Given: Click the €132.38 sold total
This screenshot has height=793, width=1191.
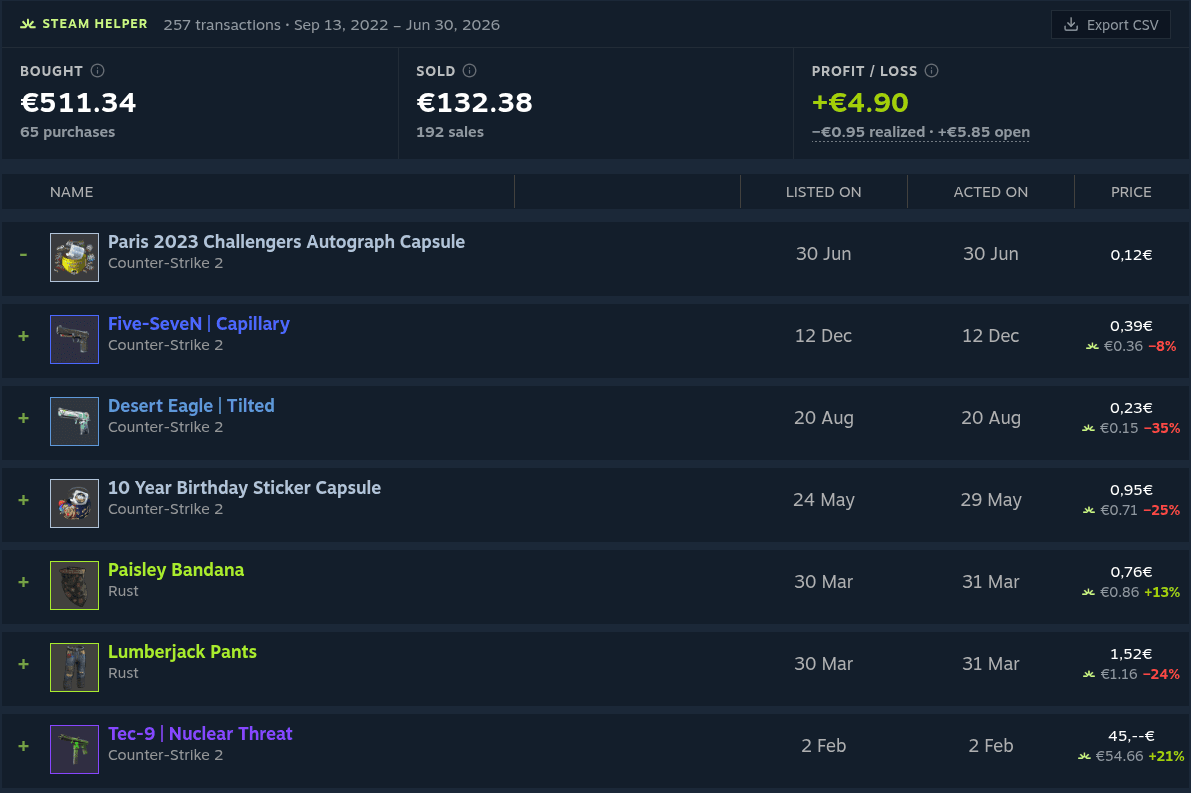Looking at the screenshot, I should pyautogui.click(x=475, y=103).
